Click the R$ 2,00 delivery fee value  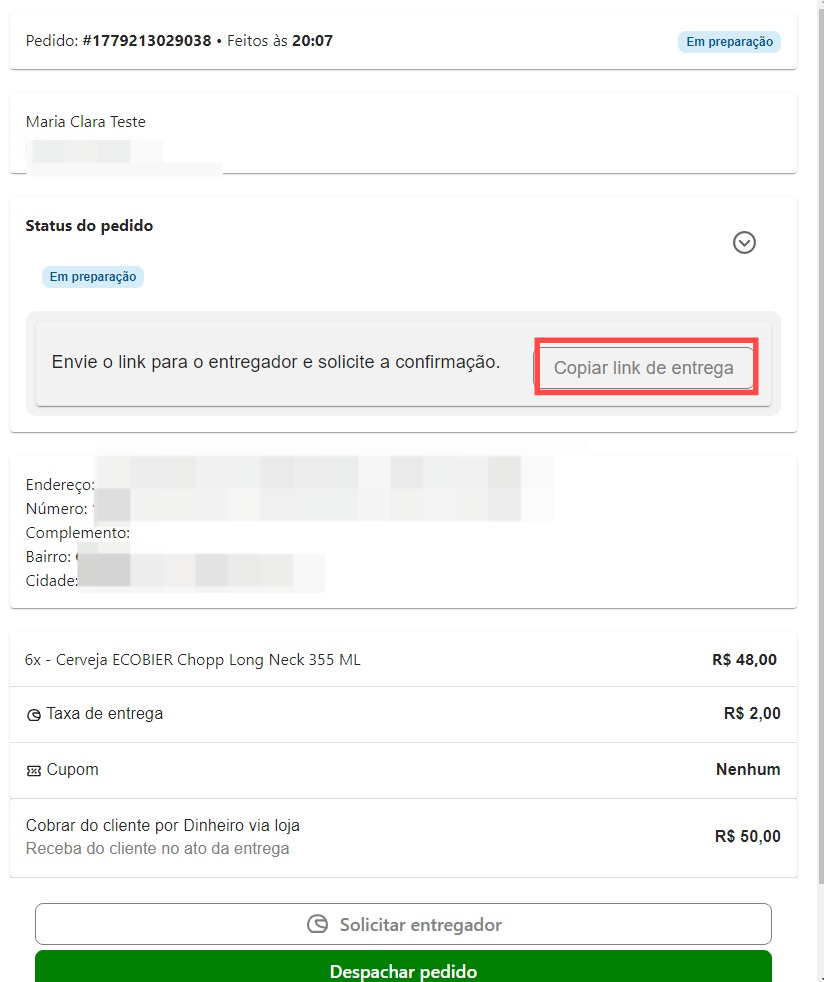751,713
